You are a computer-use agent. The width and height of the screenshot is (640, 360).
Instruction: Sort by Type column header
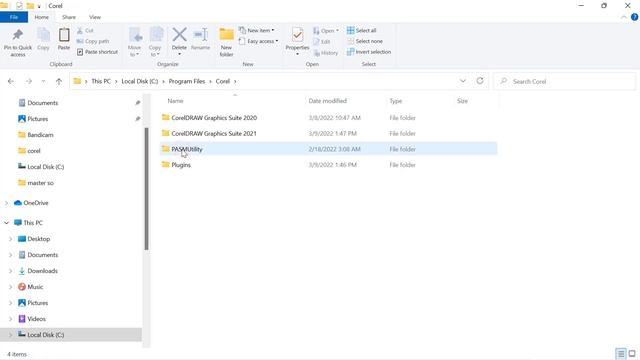tap(396, 101)
